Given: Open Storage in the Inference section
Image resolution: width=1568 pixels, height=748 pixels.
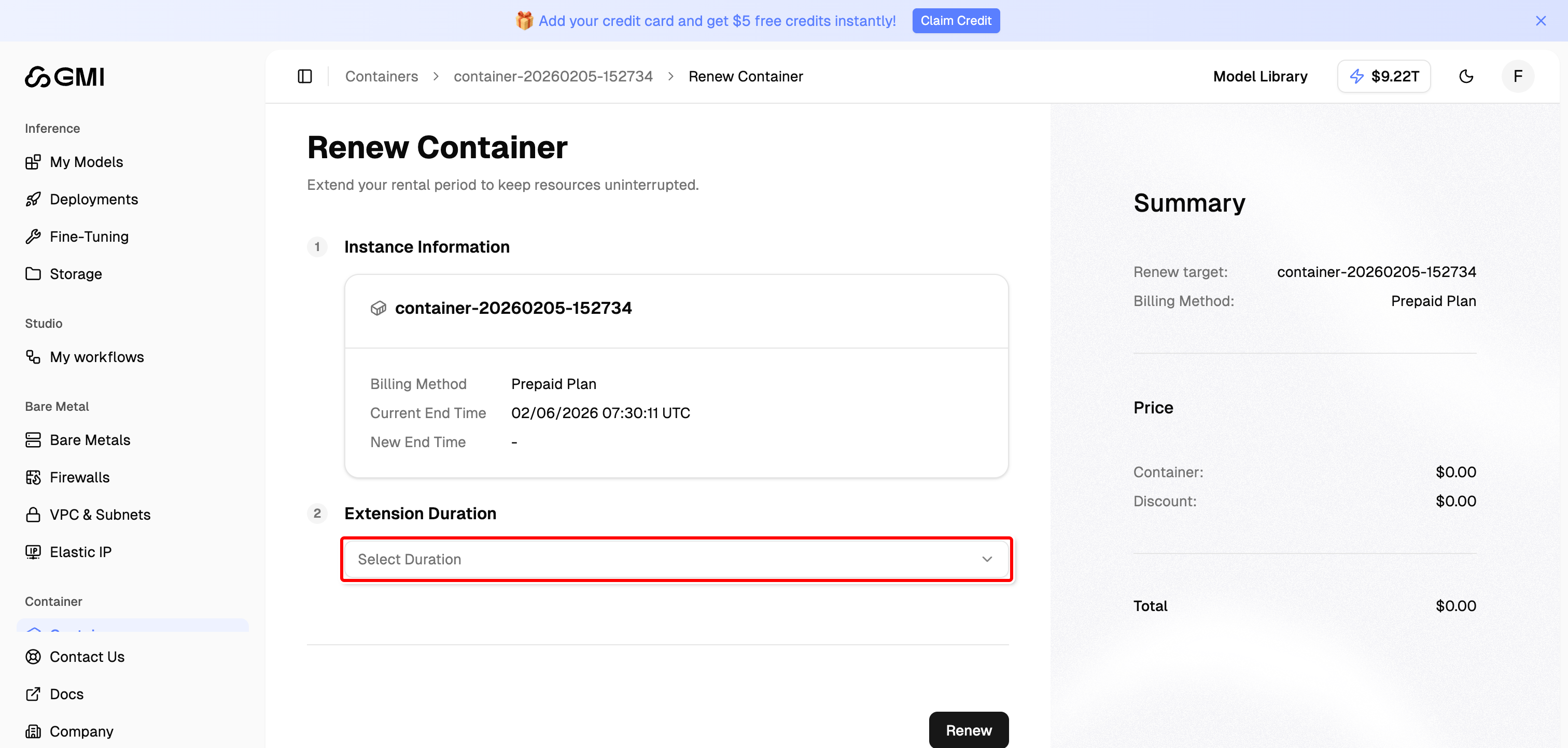Looking at the screenshot, I should pos(76,273).
